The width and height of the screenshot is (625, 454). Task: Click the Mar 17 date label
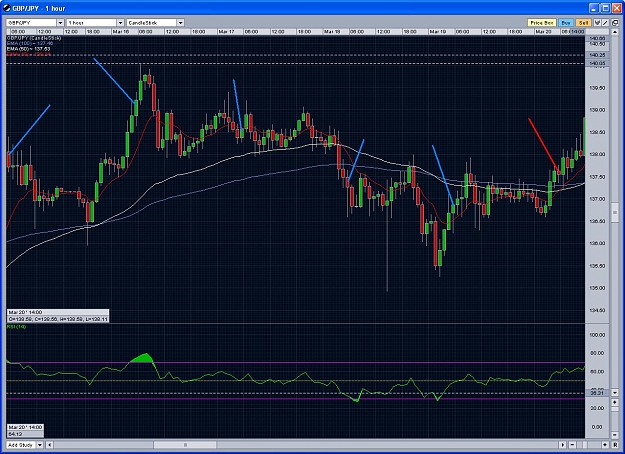click(226, 31)
